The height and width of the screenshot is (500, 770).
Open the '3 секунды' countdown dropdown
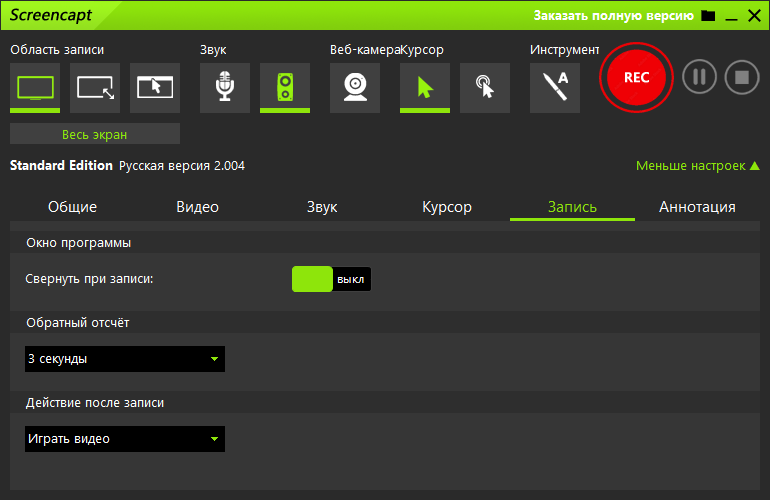tap(125, 359)
